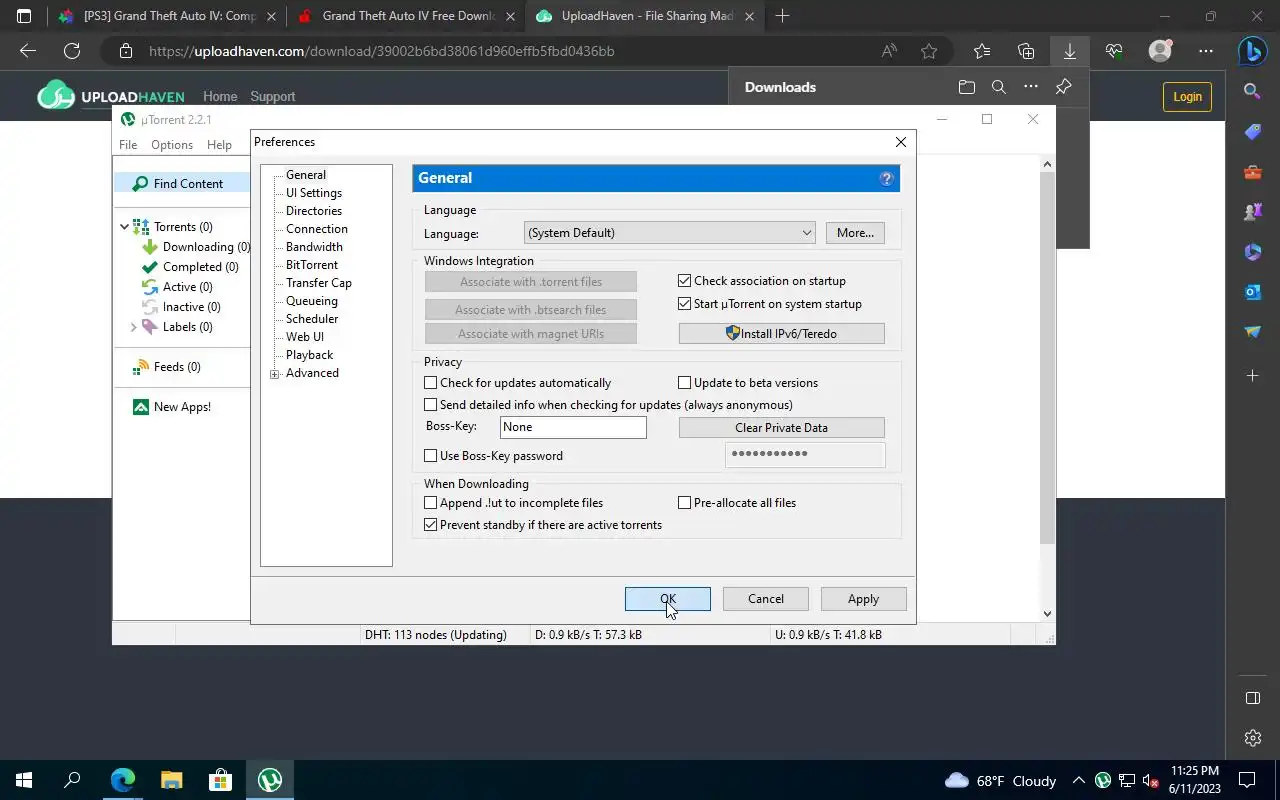The height and width of the screenshot is (800, 1280).
Task: Switch to the PS3 Grand Theft Auto IV tab
Action: [167, 16]
